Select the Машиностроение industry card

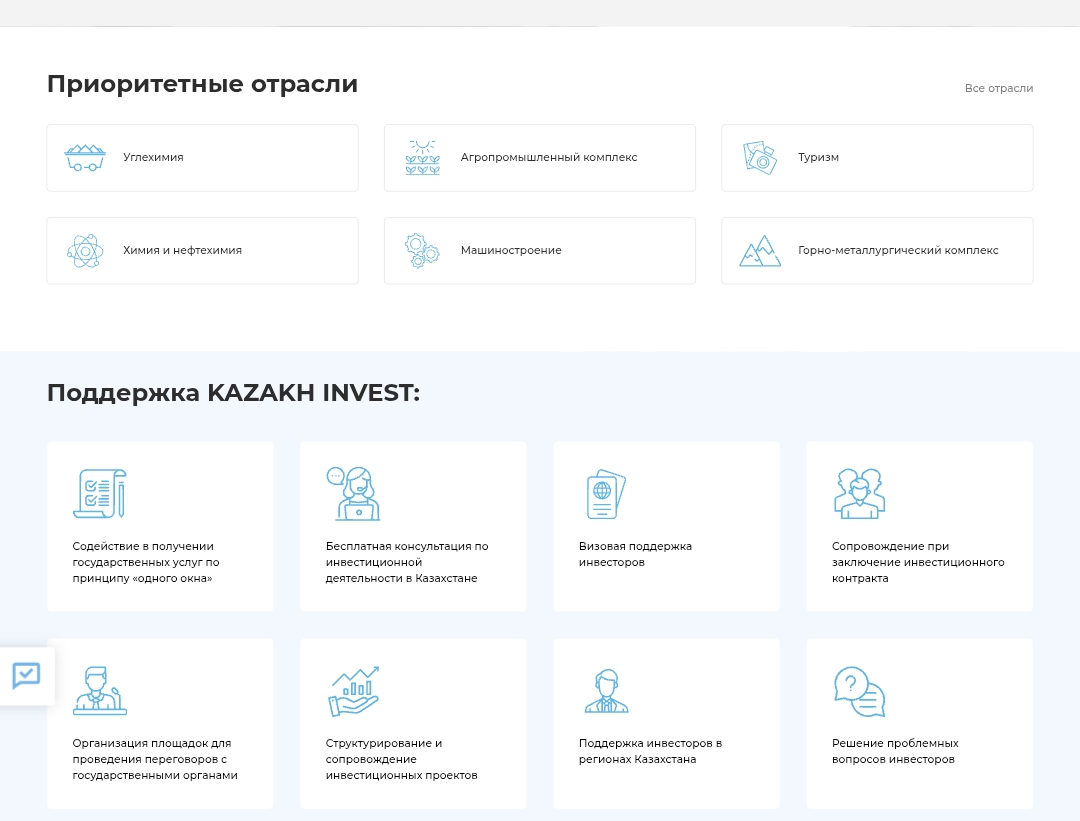tap(540, 251)
